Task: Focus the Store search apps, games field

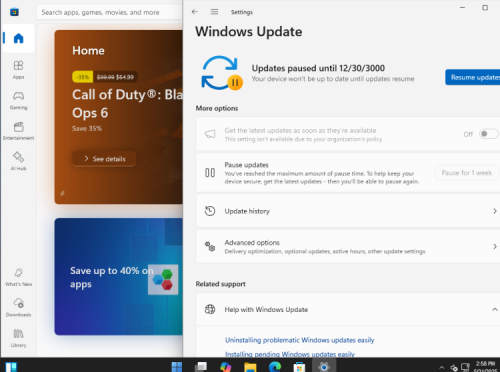Action: tap(109, 12)
